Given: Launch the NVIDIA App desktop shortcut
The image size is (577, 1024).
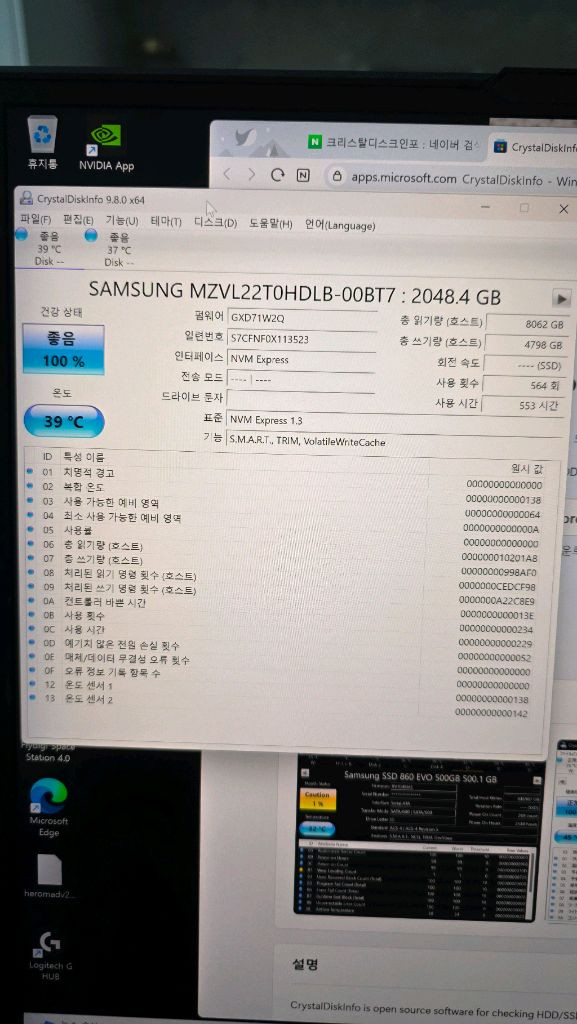Looking at the screenshot, I should (106, 148).
